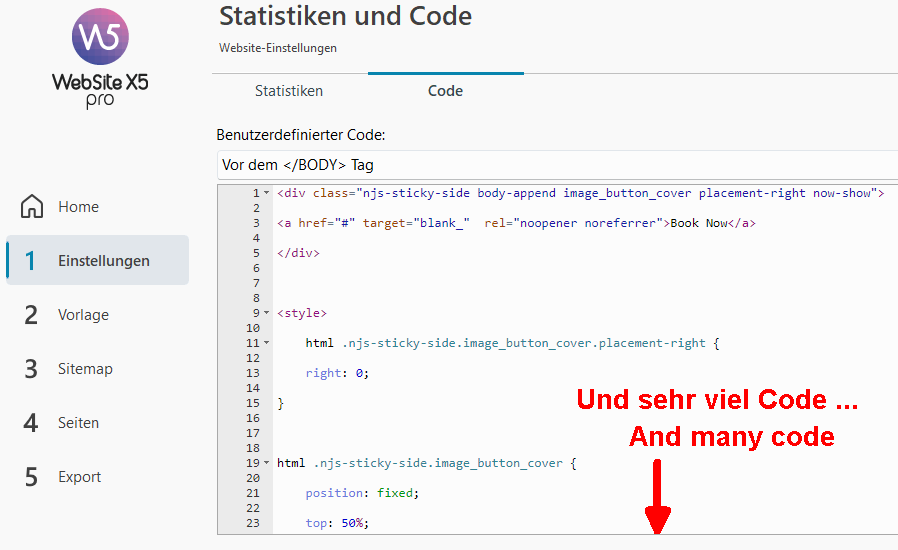This screenshot has width=898, height=550.
Task: Select step number 2 icon for Vorlage
Action: click(31, 315)
